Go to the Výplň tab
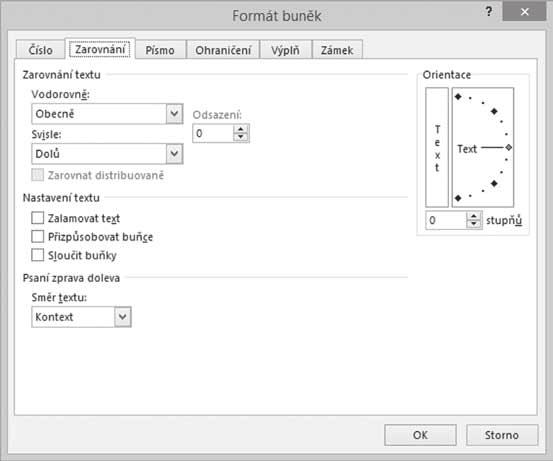Viewport: 553px width, 461px height. pyautogui.click(x=285, y=50)
